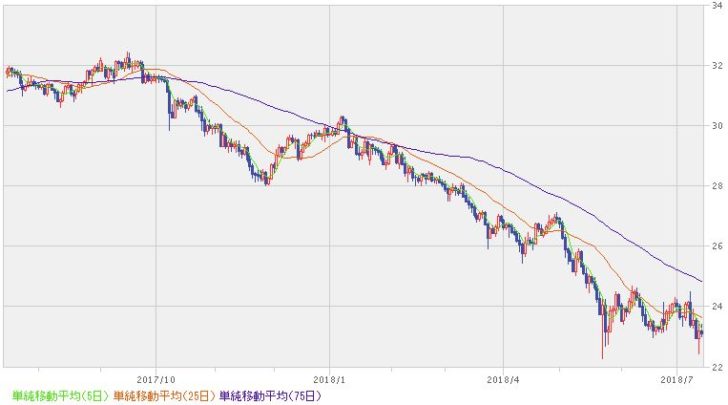The width and height of the screenshot is (728, 405).
Task: Select the 2018/7 date label on x-axis
Action: tap(678, 380)
